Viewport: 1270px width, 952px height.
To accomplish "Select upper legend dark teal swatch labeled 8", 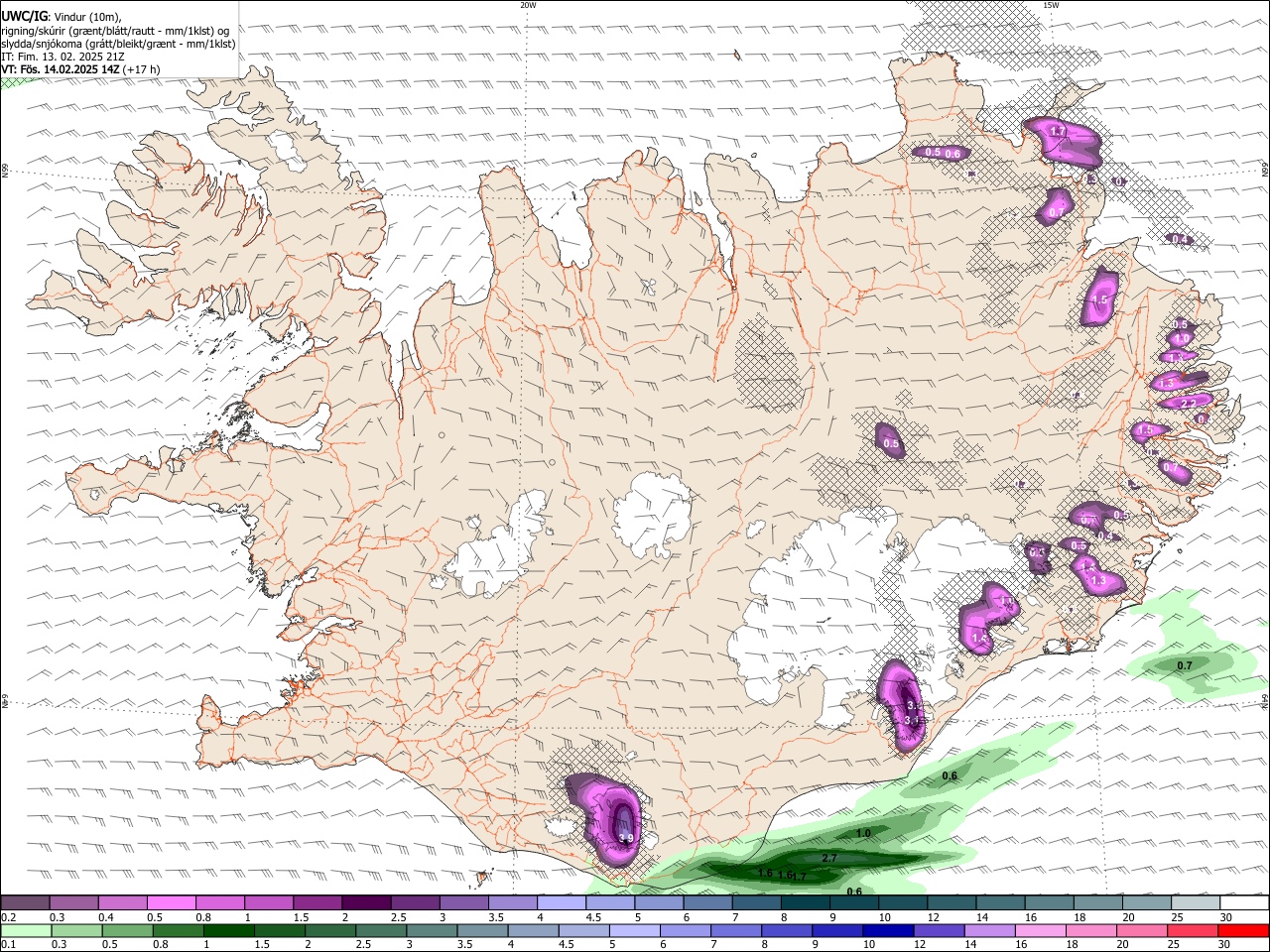I will [806, 903].
